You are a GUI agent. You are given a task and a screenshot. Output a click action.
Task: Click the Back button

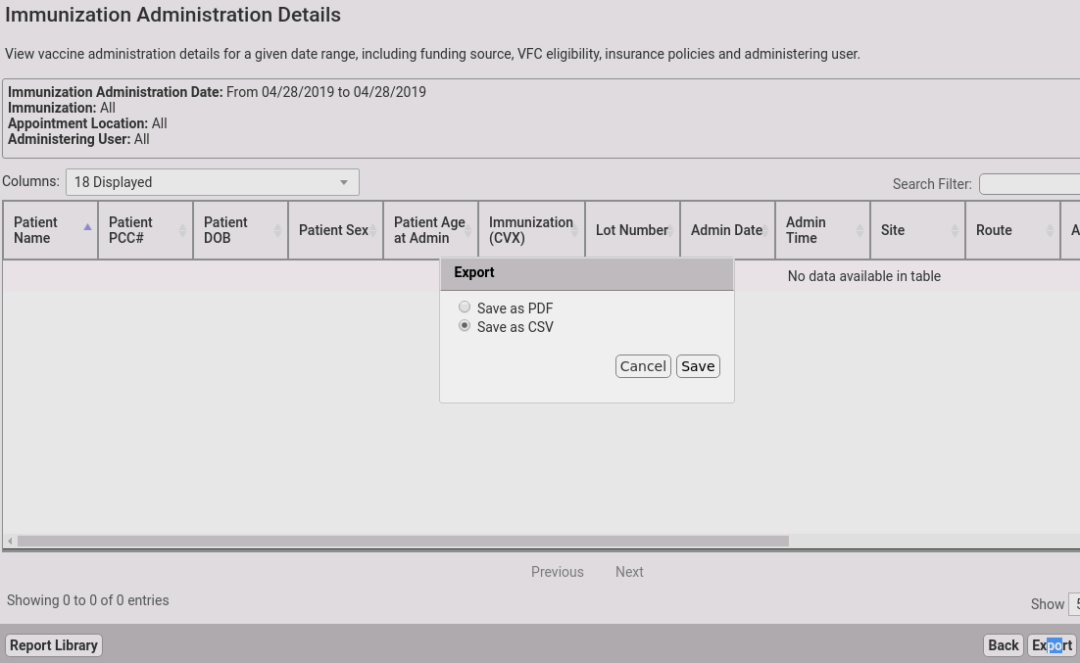1003,645
